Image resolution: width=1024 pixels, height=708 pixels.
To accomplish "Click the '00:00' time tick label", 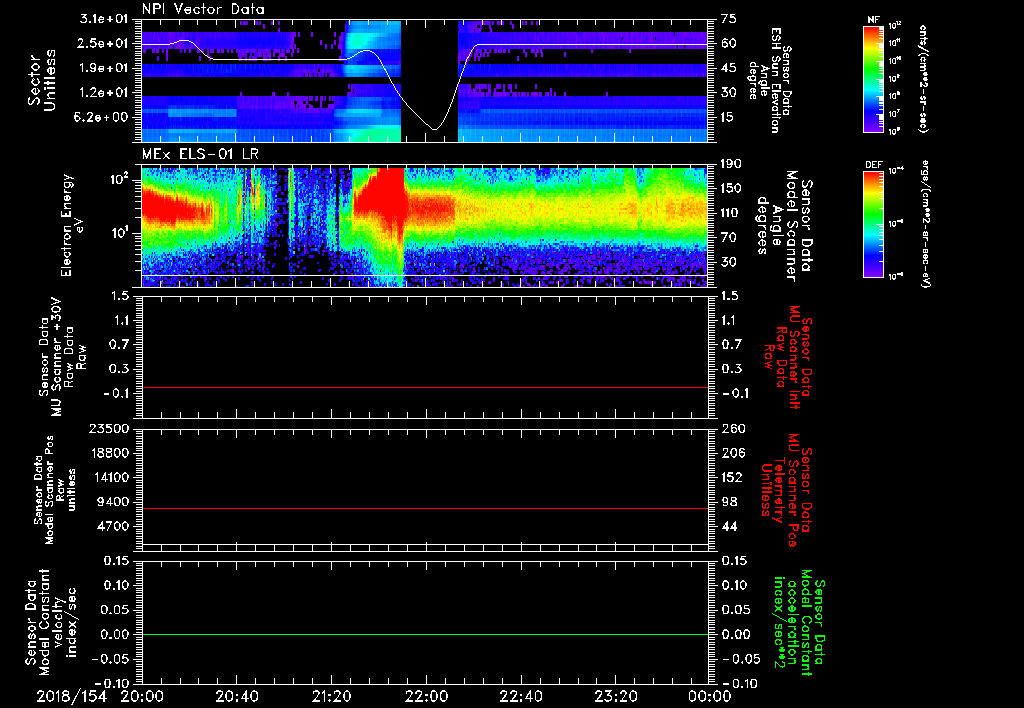I will coord(710,696).
